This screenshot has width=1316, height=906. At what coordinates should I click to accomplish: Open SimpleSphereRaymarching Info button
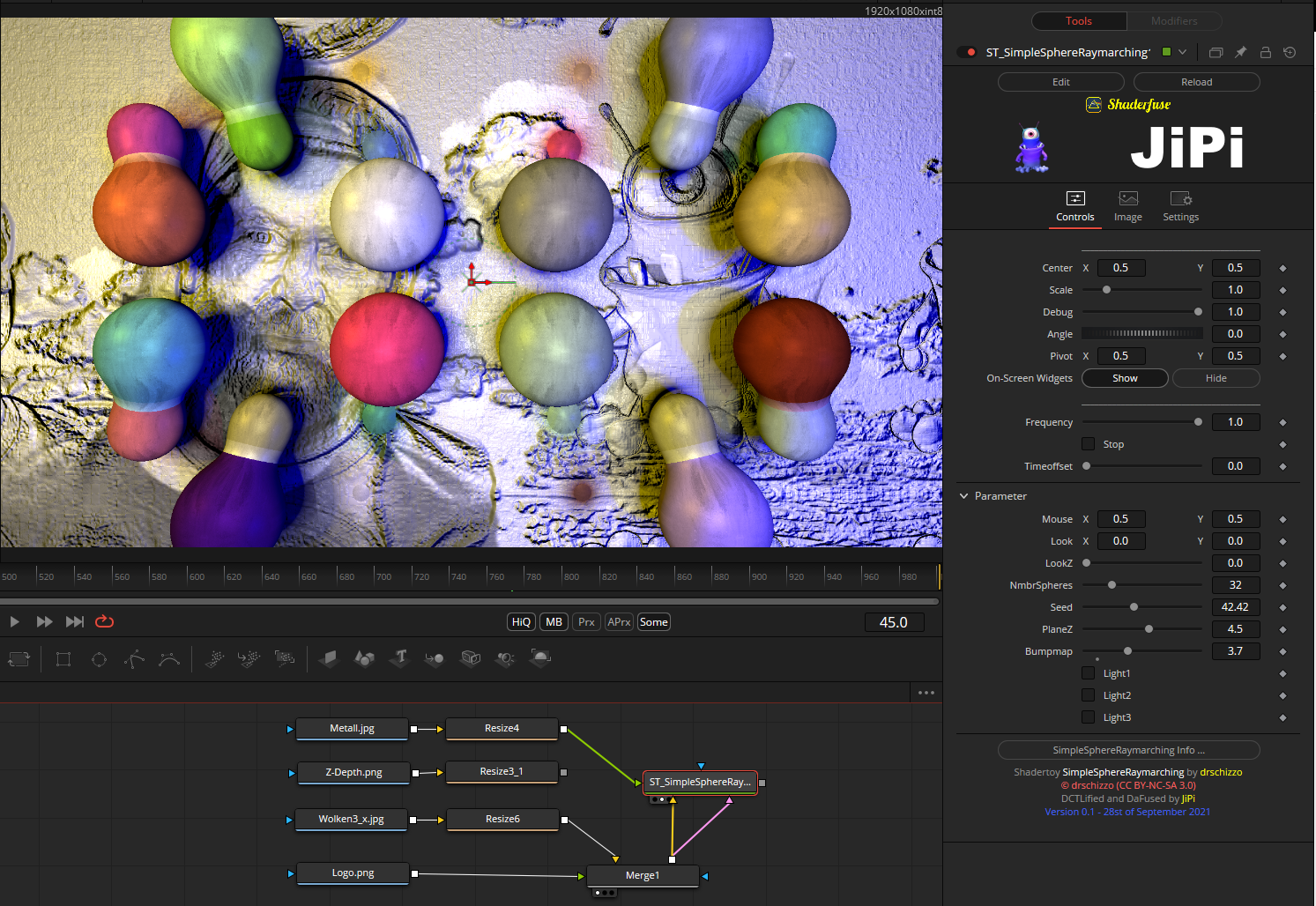tap(1128, 750)
